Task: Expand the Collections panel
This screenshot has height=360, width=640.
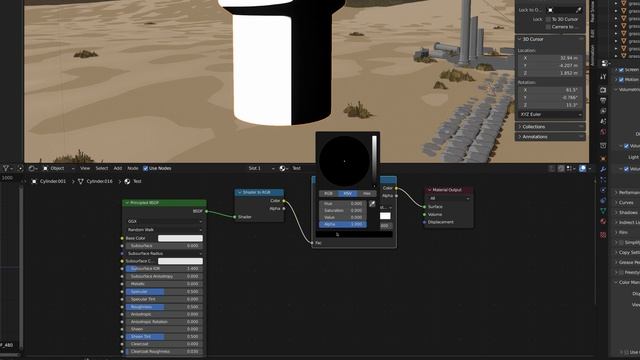Action: (x=550, y=127)
